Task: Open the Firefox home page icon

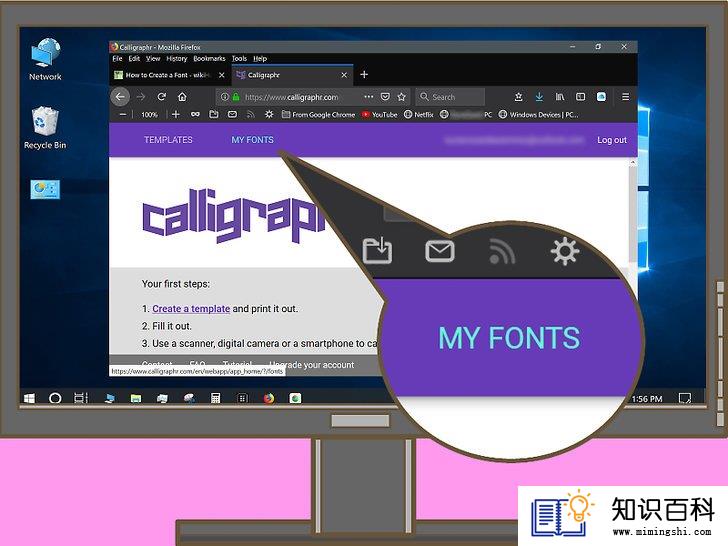Action: click(x=182, y=97)
